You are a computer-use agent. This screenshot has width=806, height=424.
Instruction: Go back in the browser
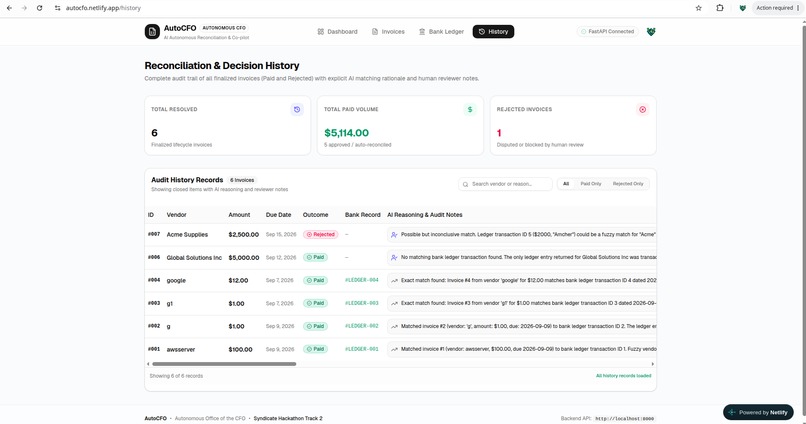[x=9, y=8]
